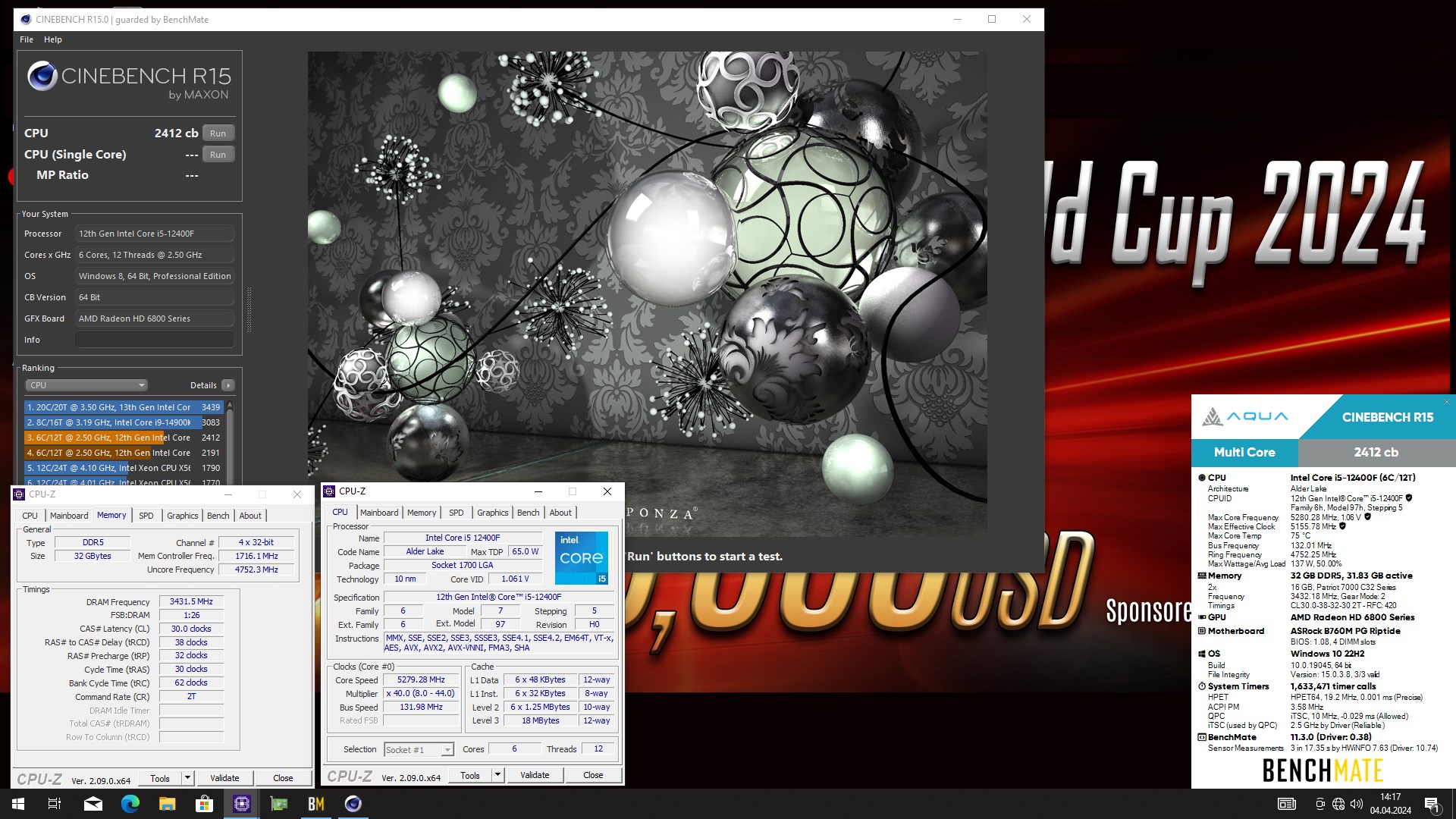Open About tab in right CPU-Z window
Image resolution: width=1456 pixels, height=819 pixels.
[x=560, y=513]
